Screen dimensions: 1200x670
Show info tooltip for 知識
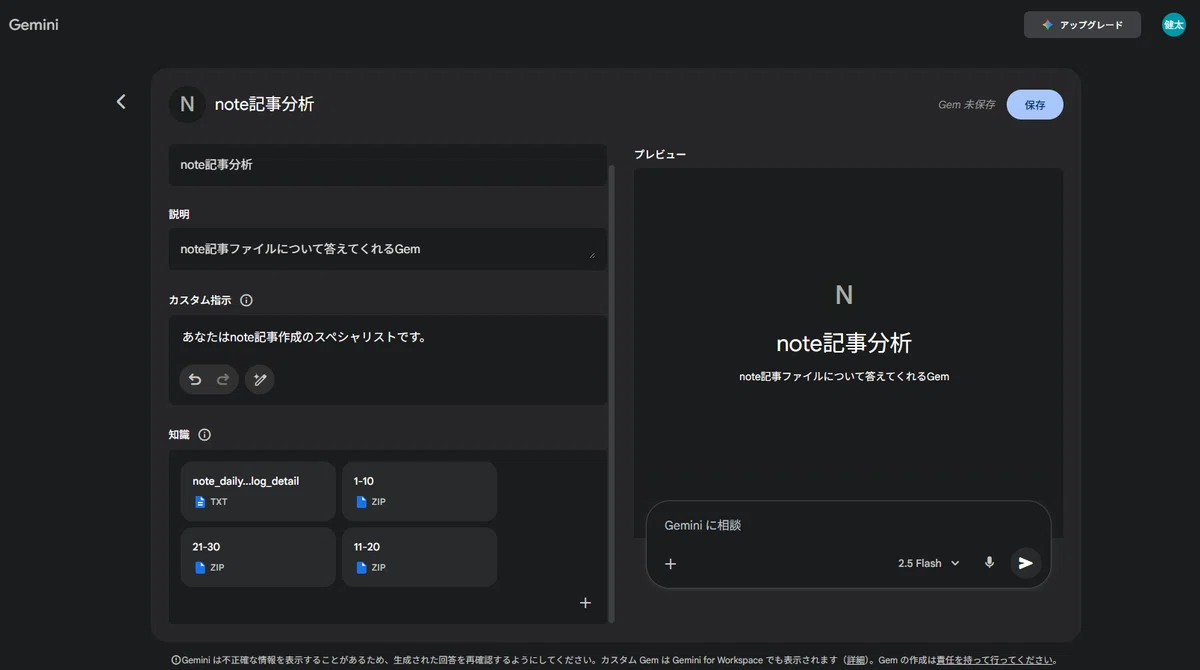(x=204, y=435)
